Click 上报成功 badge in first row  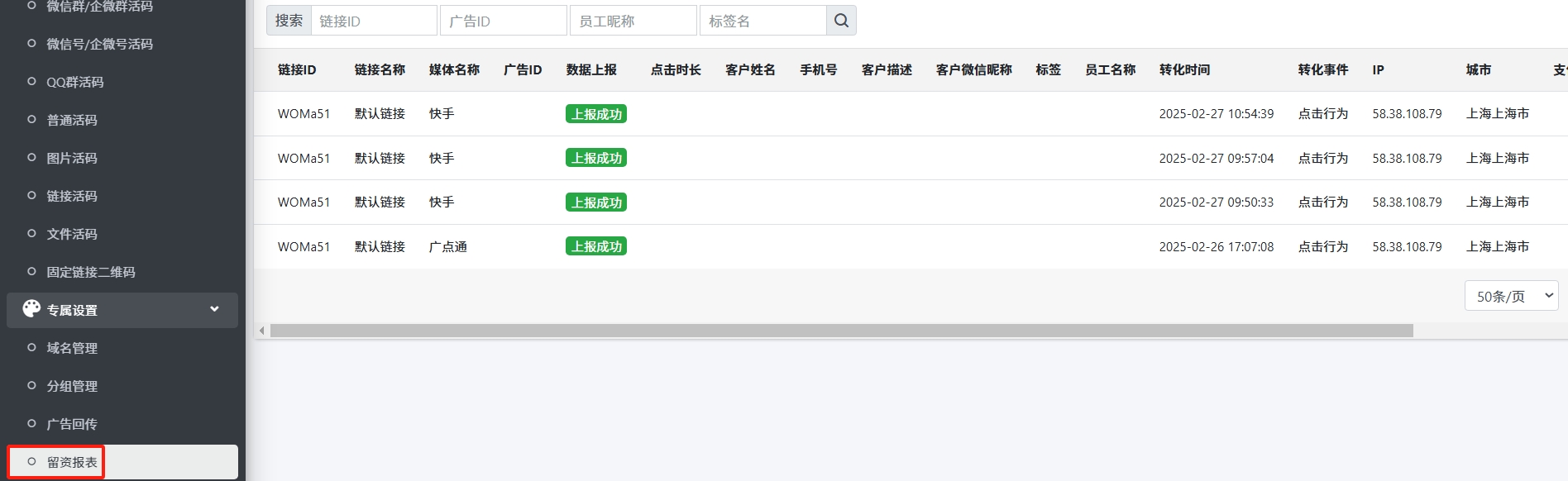click(595, 114)
